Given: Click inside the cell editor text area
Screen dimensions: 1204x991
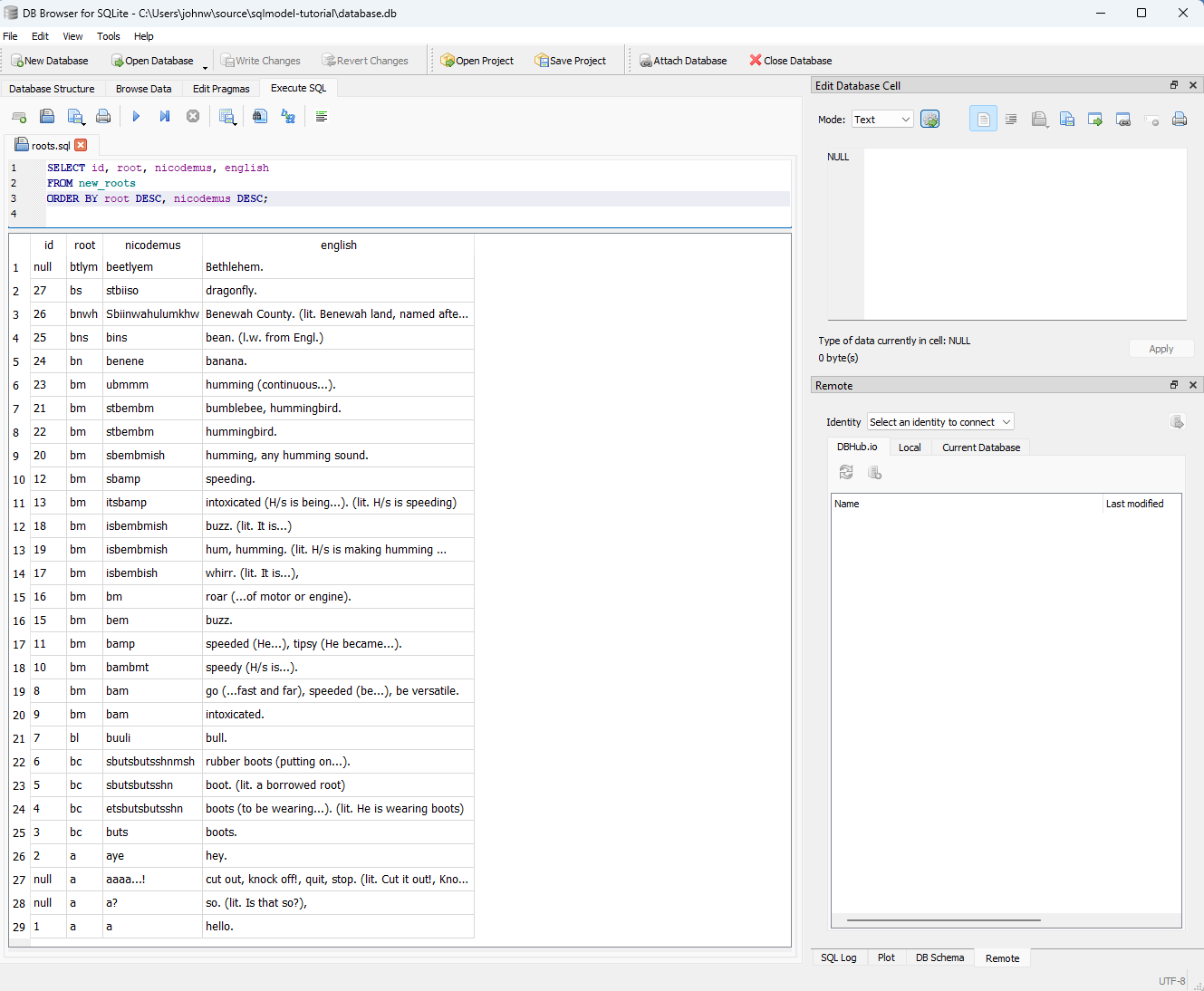Looking at the screenshot, I should pyautogui.click(x=1025, y=233).
